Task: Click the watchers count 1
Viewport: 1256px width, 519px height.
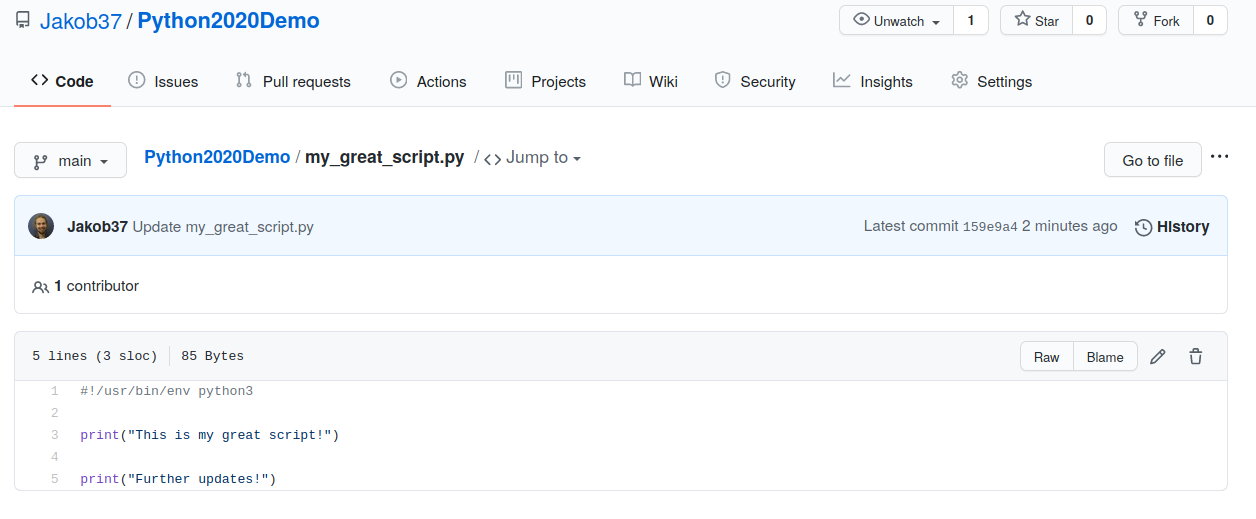Action: pyautogui.click(x=971, y=20)
